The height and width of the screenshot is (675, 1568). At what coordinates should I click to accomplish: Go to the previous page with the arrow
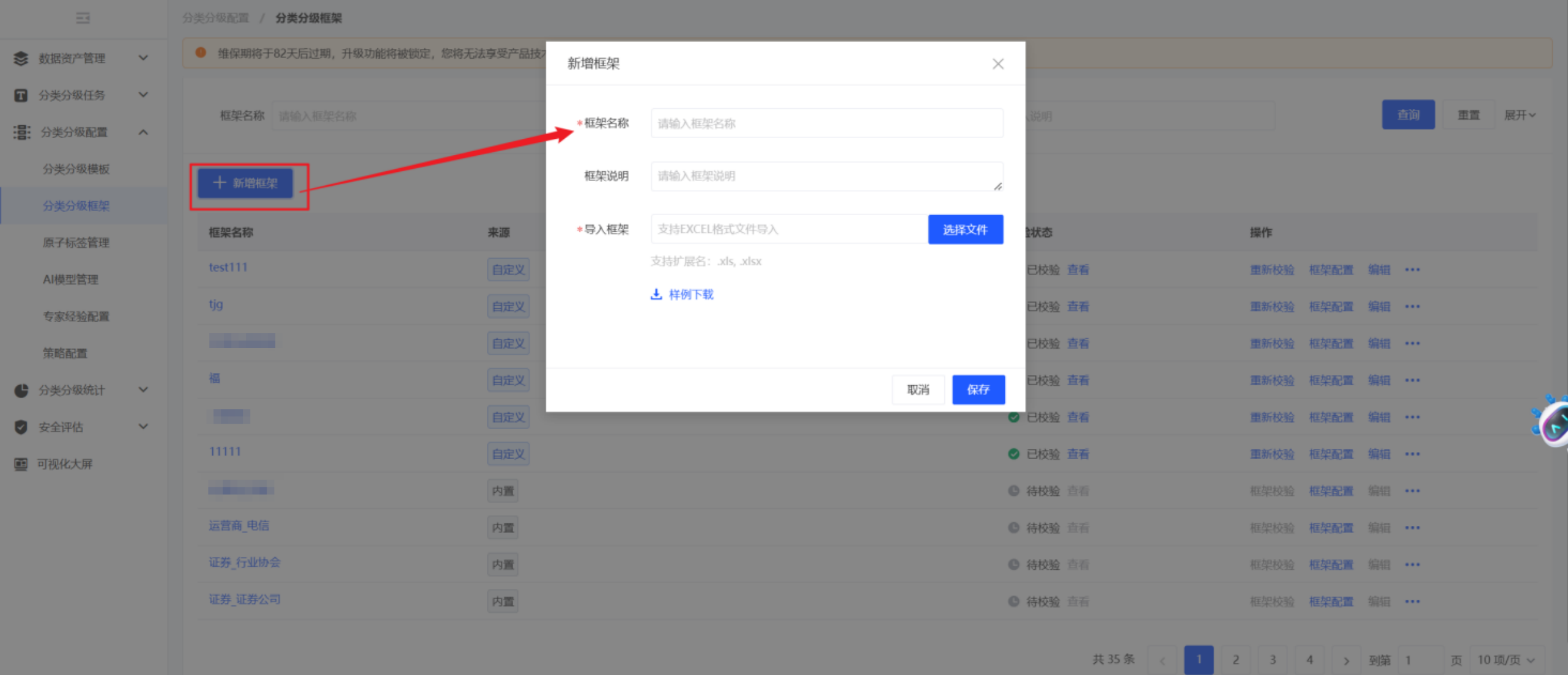pos(1163,660)
